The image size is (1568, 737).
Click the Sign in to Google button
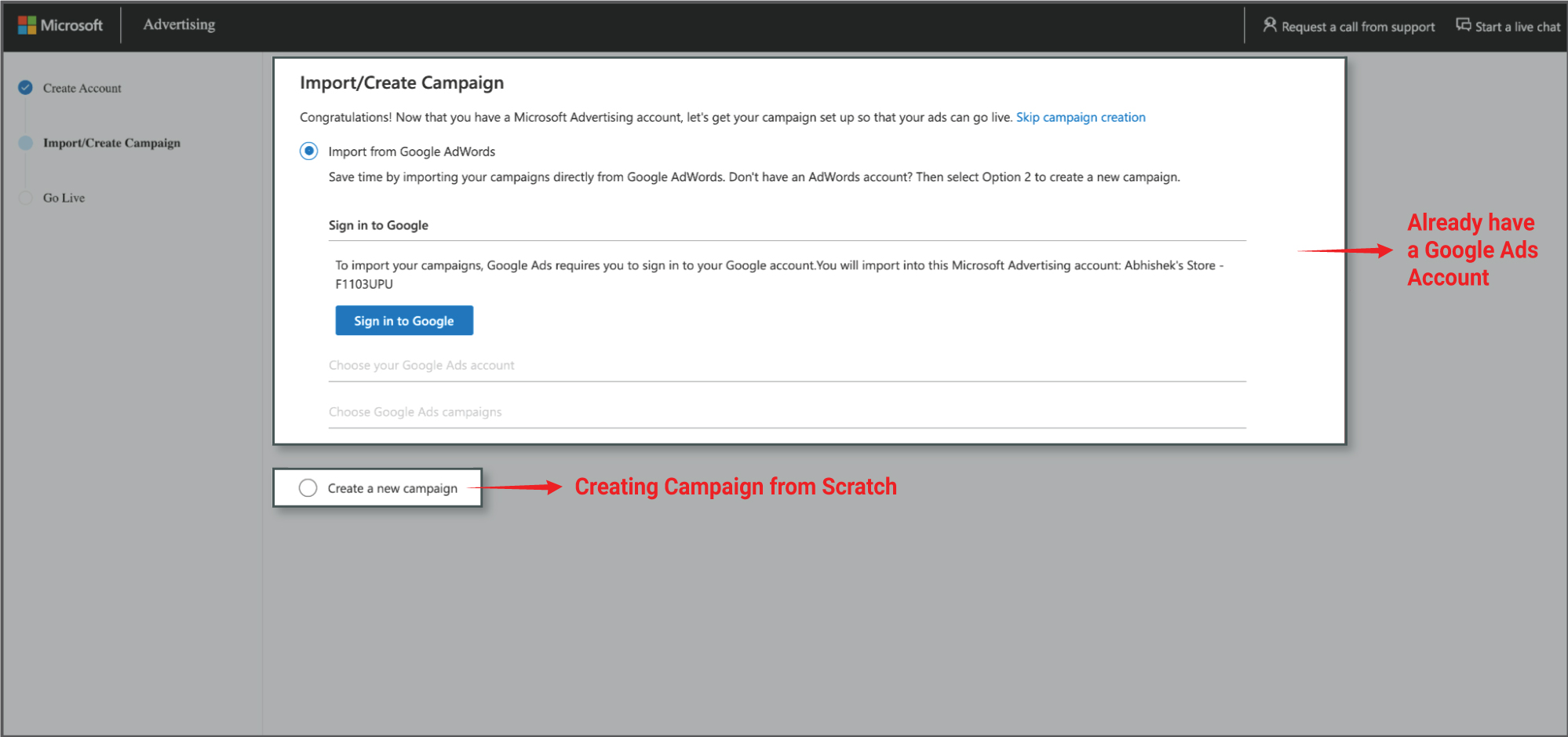[x=404, y=320]
